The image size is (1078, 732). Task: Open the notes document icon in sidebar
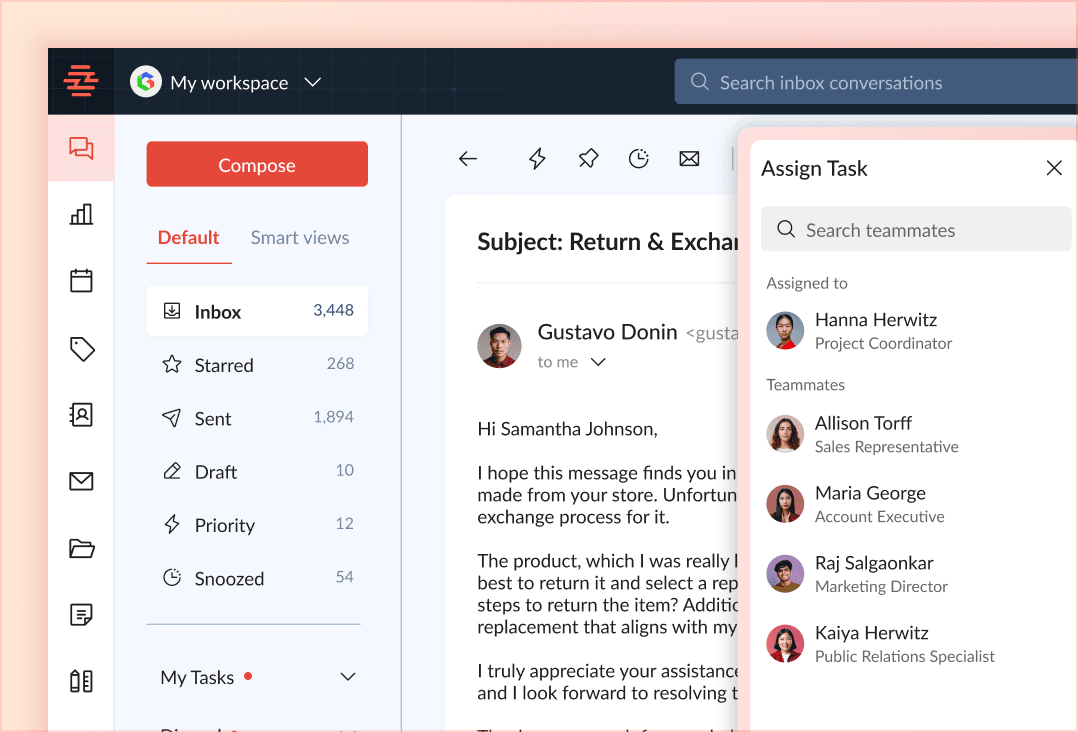coord(81,614)
